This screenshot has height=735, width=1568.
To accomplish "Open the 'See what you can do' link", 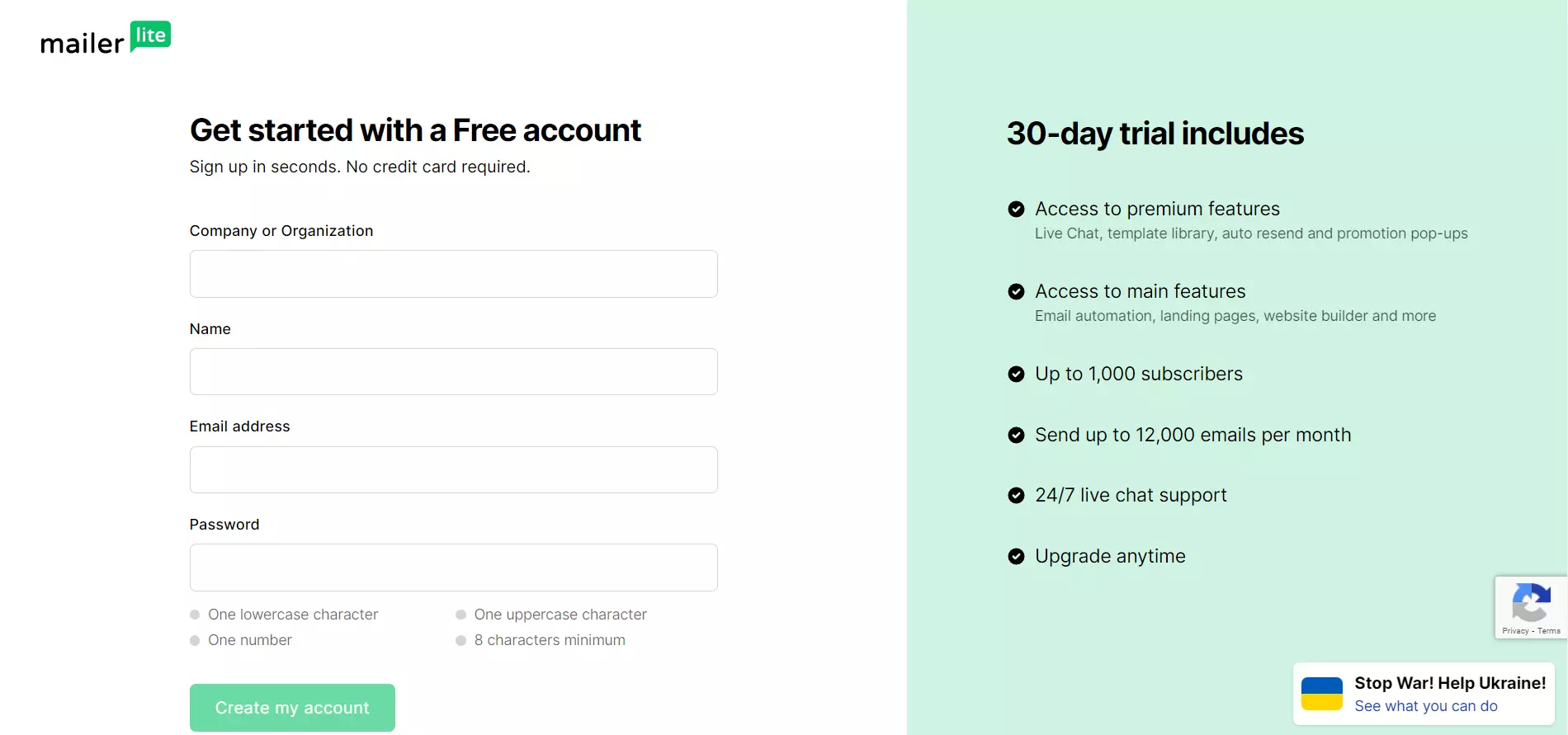I will [x=1426, y=706].
